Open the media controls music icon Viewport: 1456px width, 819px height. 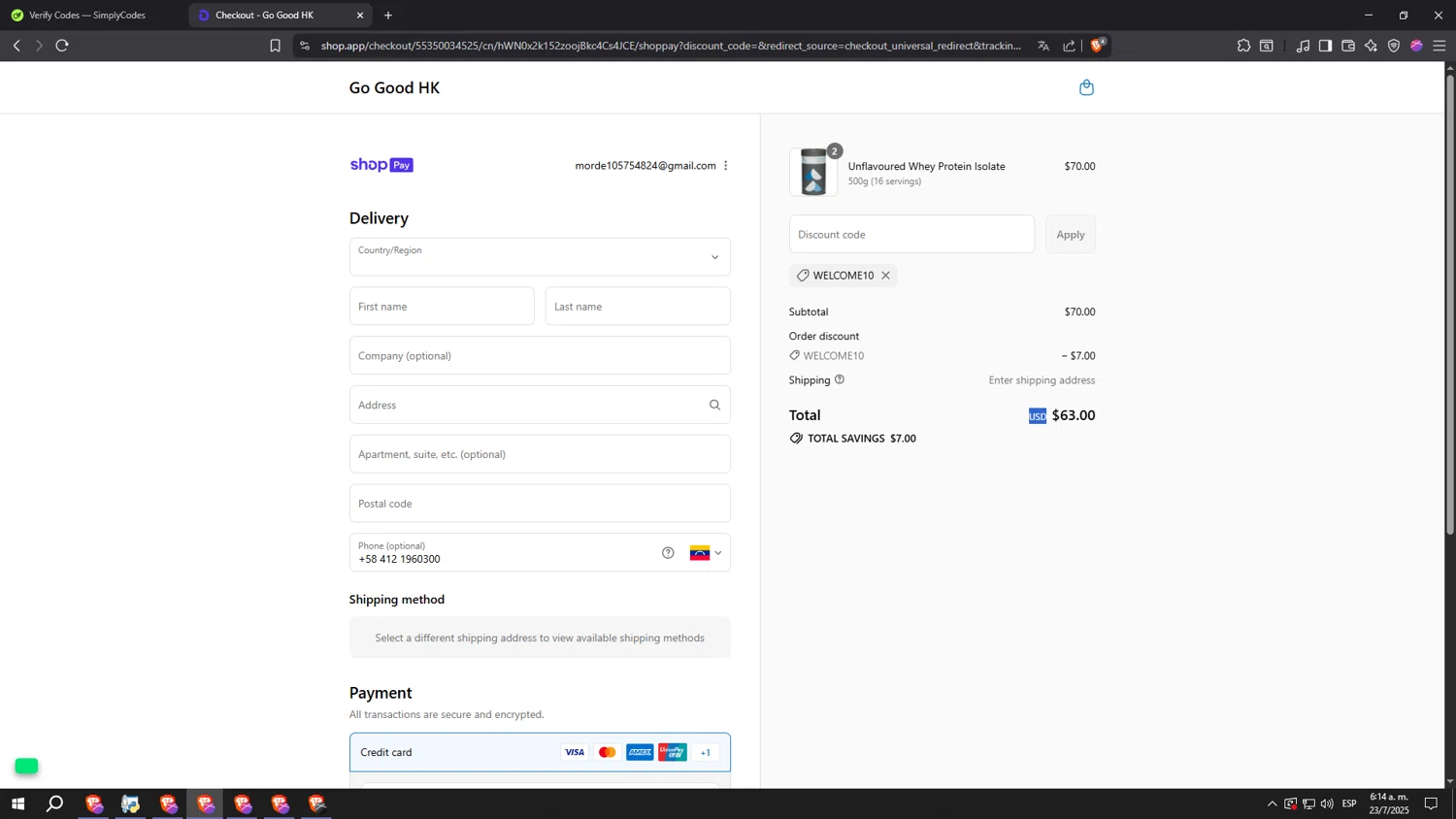1303,46
